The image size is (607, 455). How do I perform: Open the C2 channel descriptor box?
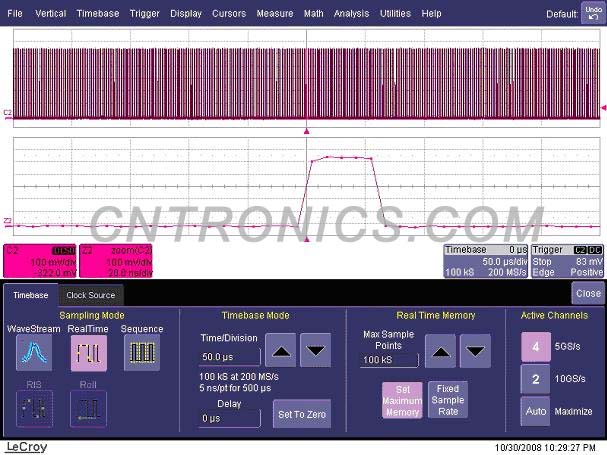coord(40,259)
